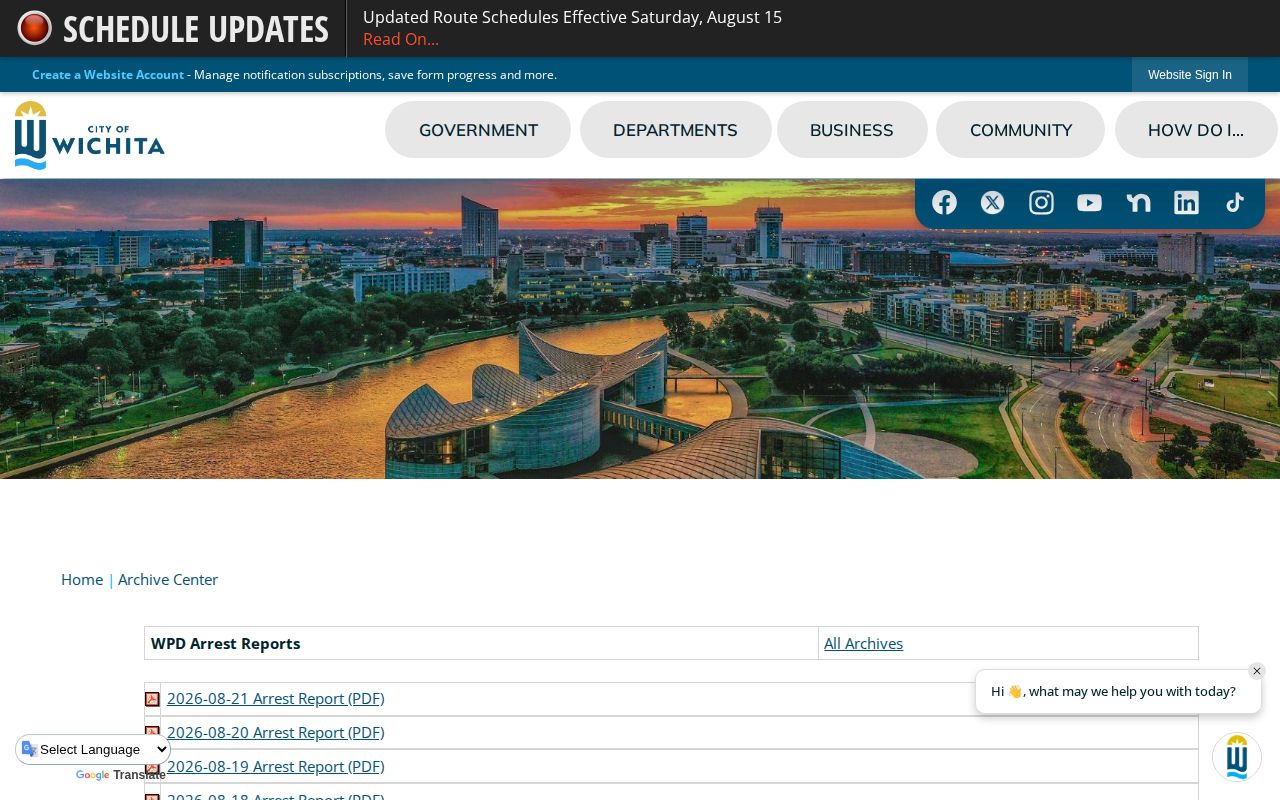Viewport: 1280px width, 800px height.
Task: Open the X (Twitter) social icon
Action: (x=992, y=203)
